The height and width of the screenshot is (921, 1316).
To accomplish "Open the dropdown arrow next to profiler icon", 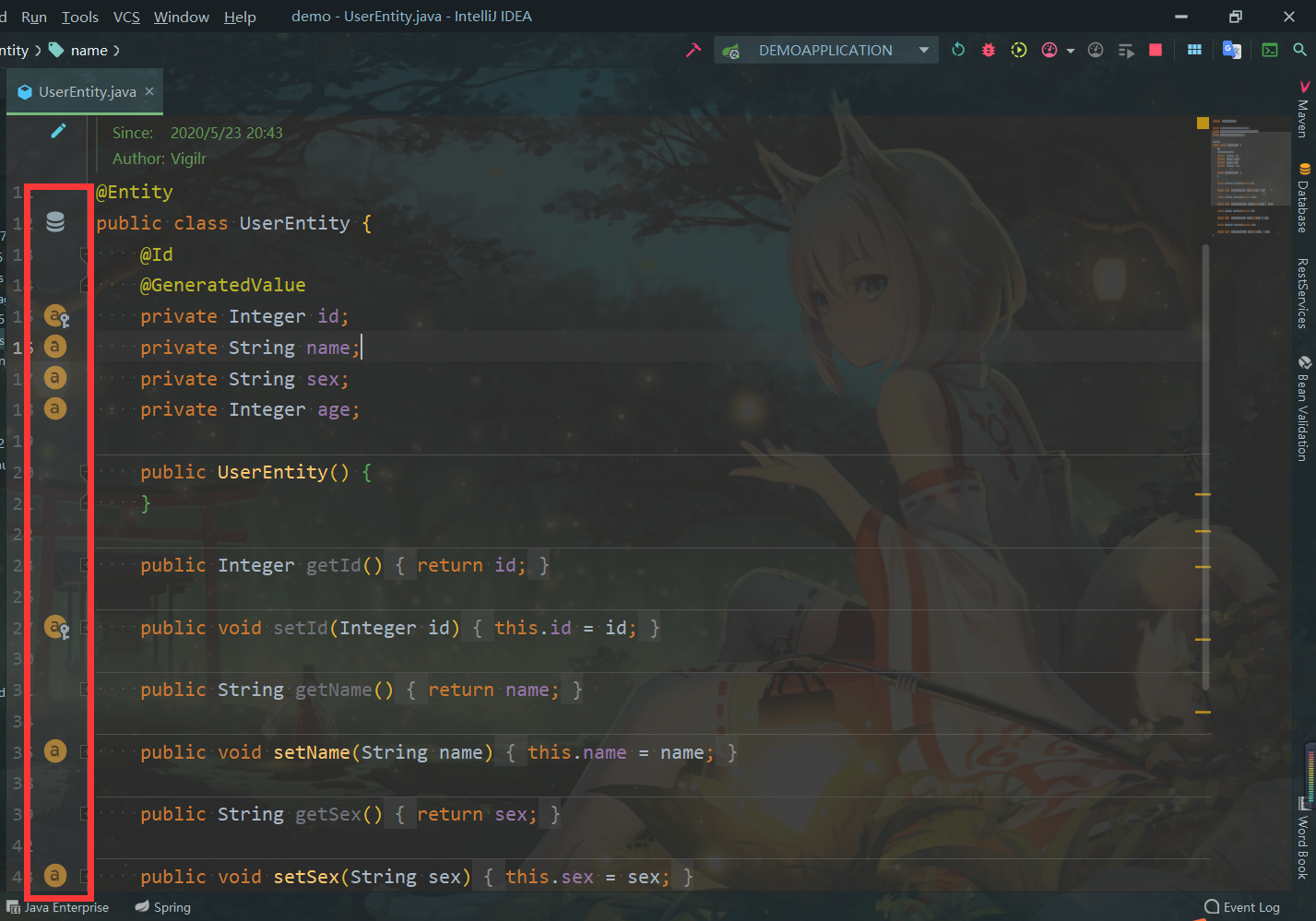I will 1071,51.
